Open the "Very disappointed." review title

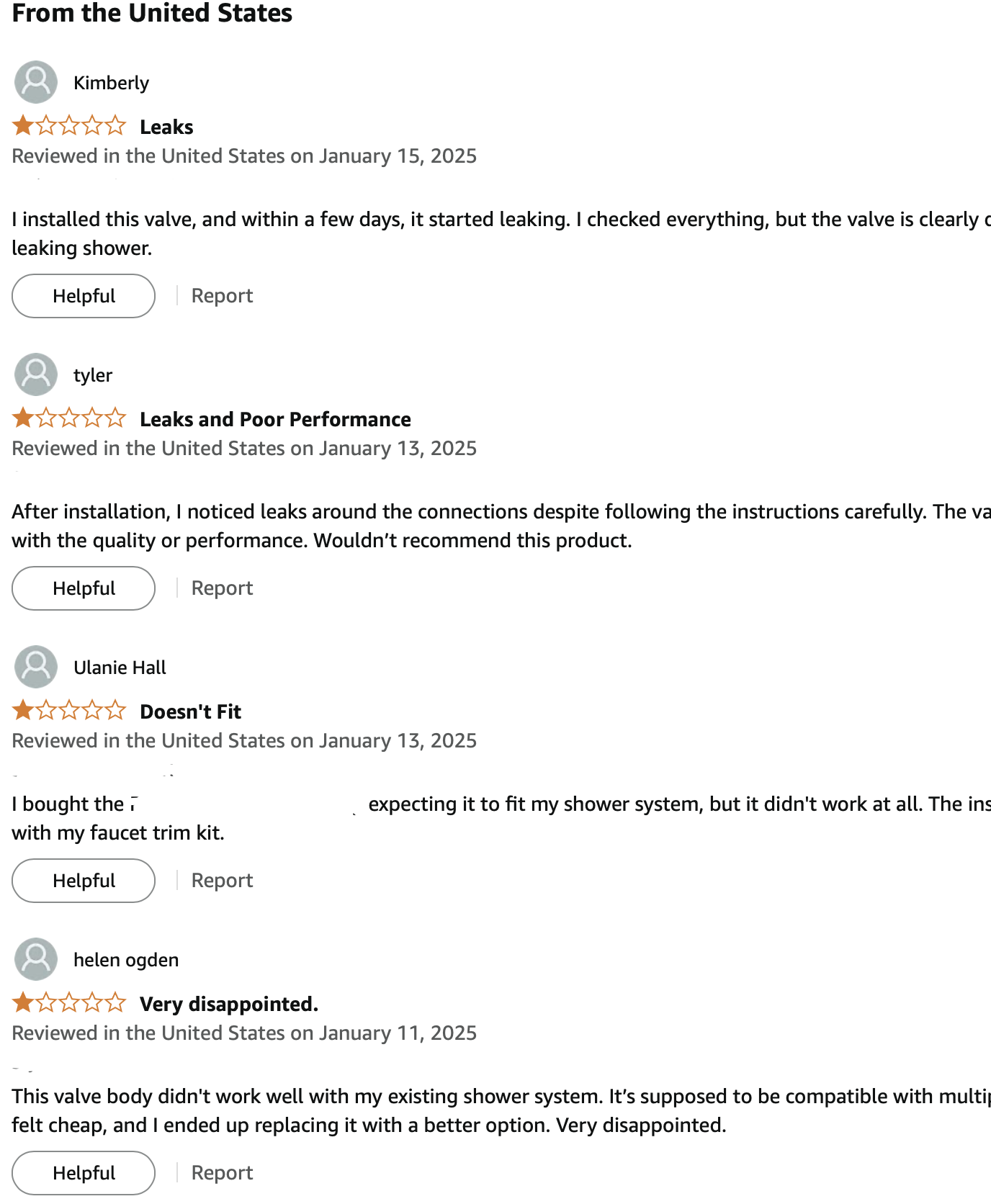229,1004
